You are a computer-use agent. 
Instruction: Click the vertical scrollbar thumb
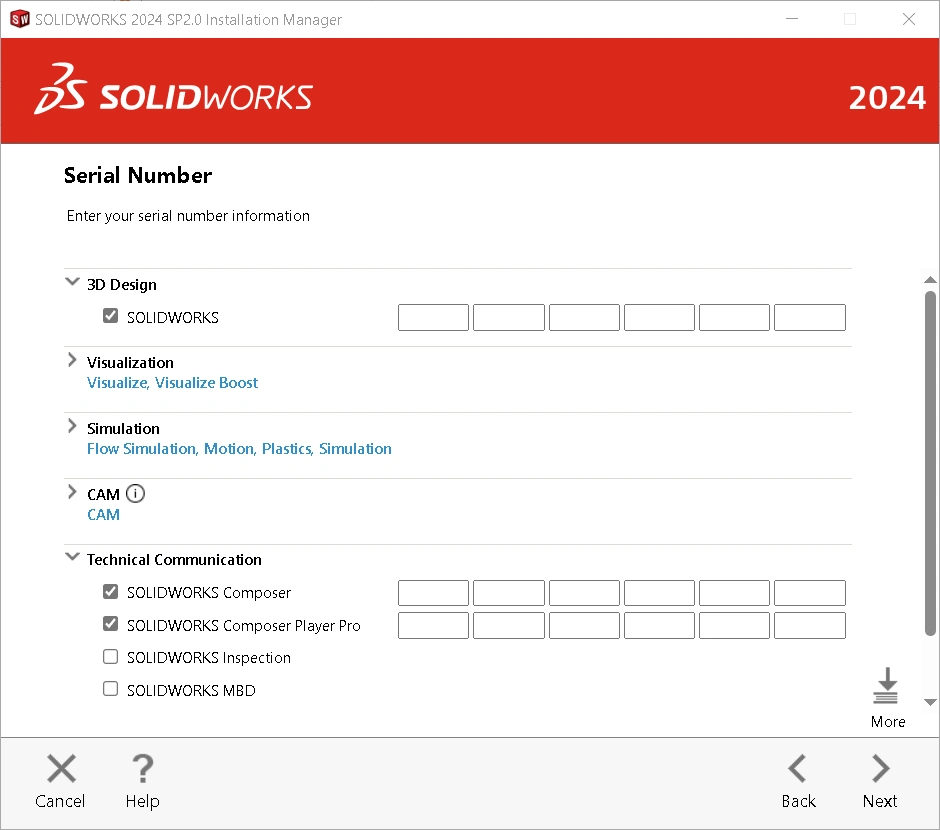tap(930, 463)
